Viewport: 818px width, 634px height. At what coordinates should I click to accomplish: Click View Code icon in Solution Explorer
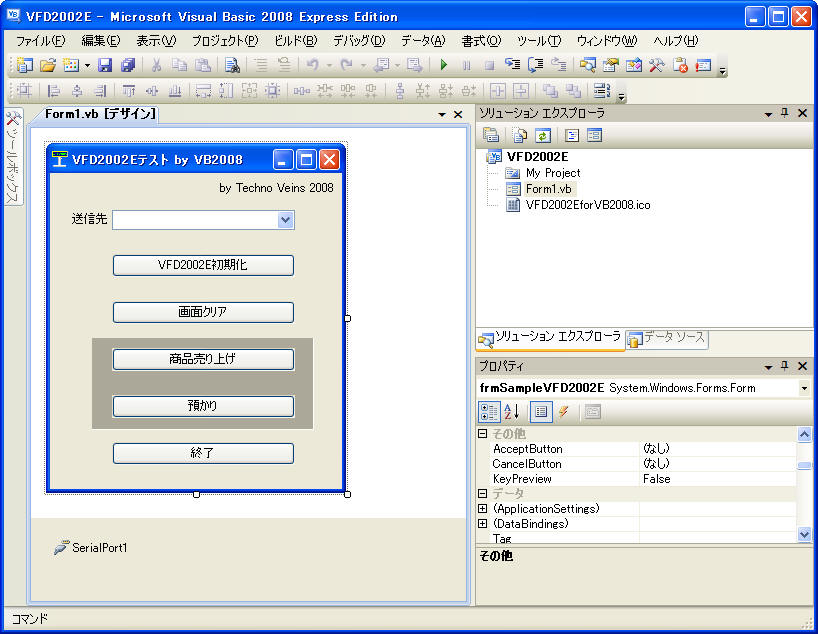point(572,136)
